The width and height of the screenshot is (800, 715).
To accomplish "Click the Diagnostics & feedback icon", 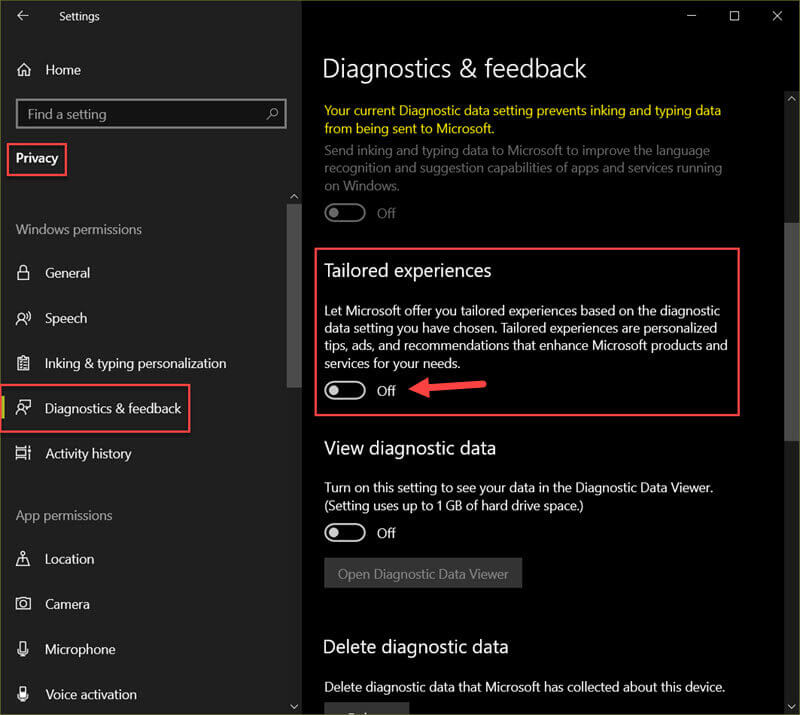I will (23, 408).
